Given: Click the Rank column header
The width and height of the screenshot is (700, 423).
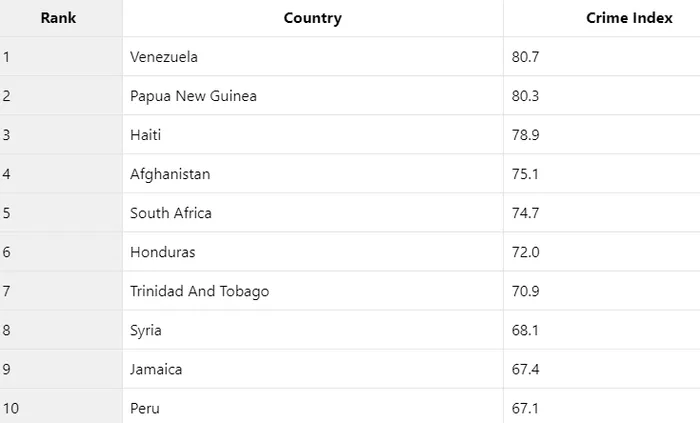Looking at the screenshot, I should click(58, 18).
